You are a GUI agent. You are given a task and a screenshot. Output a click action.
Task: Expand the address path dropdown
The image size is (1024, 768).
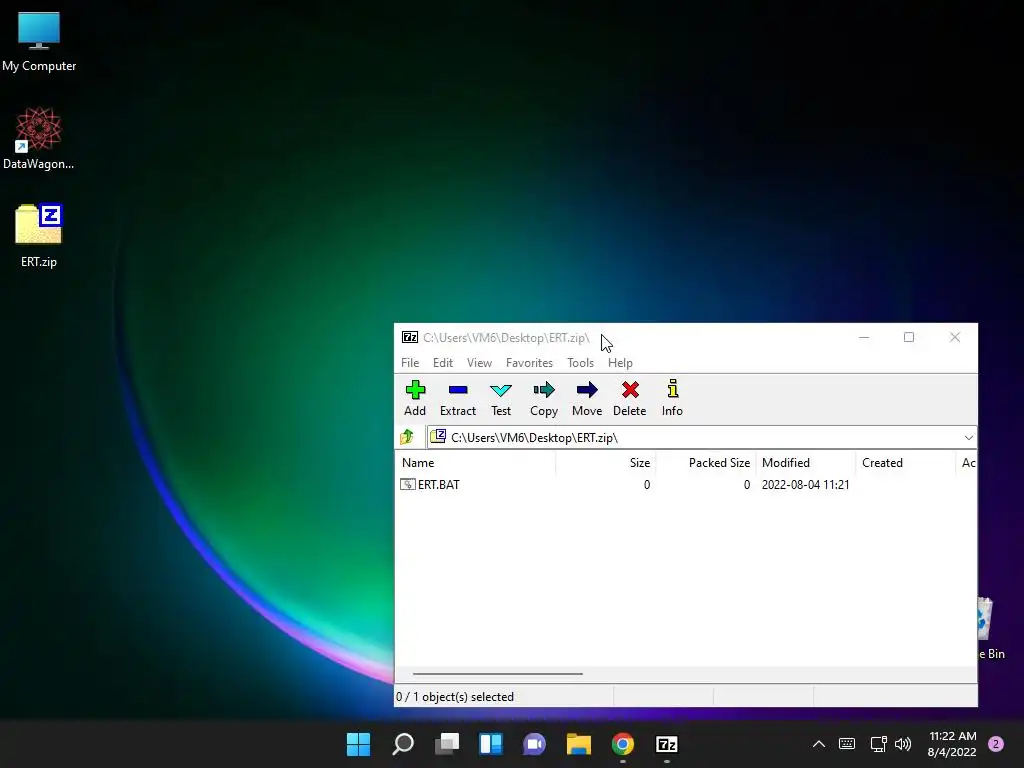968,438
